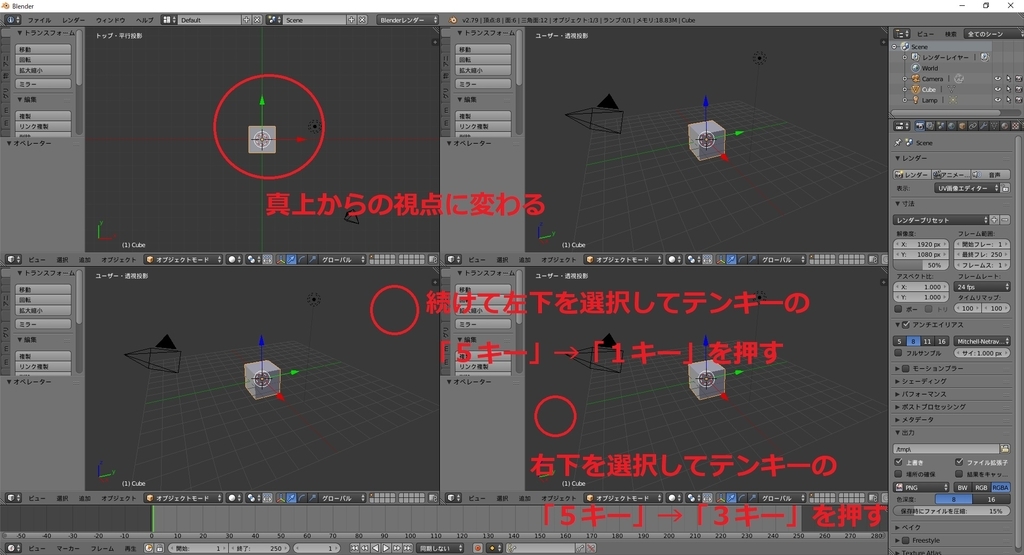Click the アニメーション render button
Viewport: 1024px width, 555px height.
950,174
